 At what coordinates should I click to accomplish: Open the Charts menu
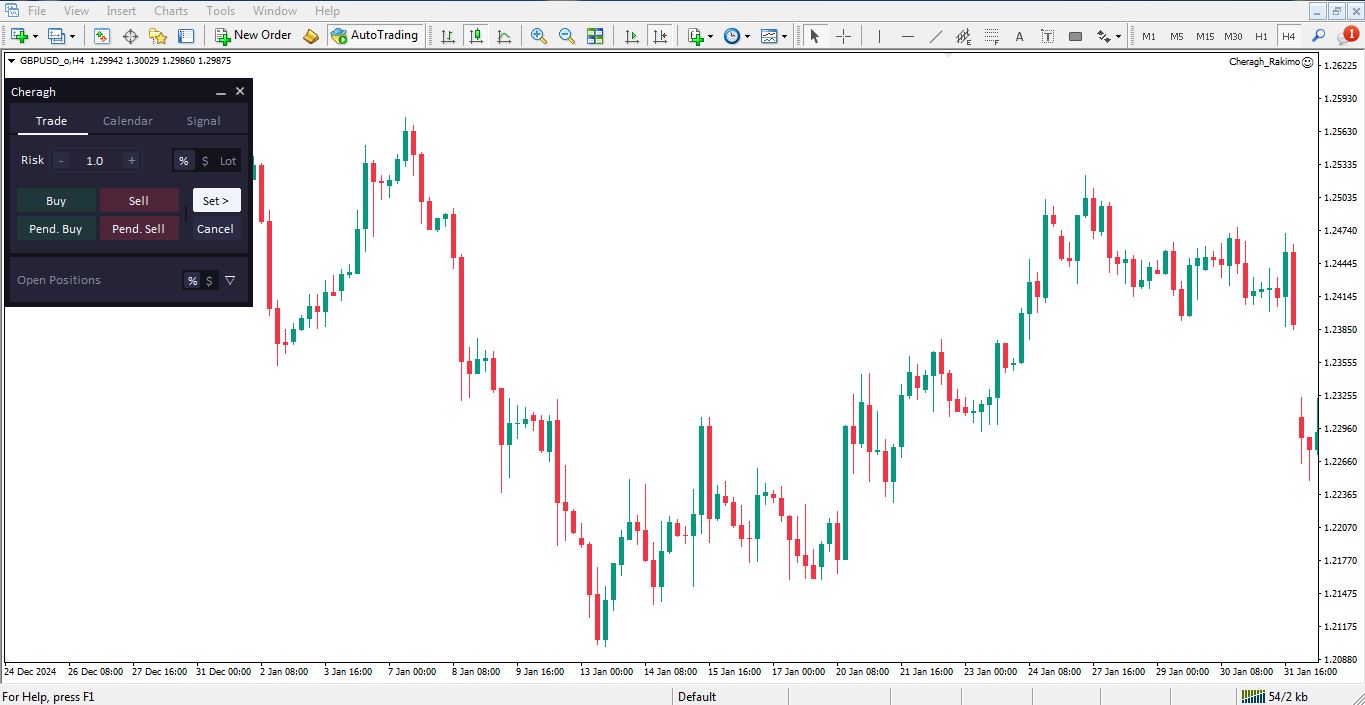(171, 11)
